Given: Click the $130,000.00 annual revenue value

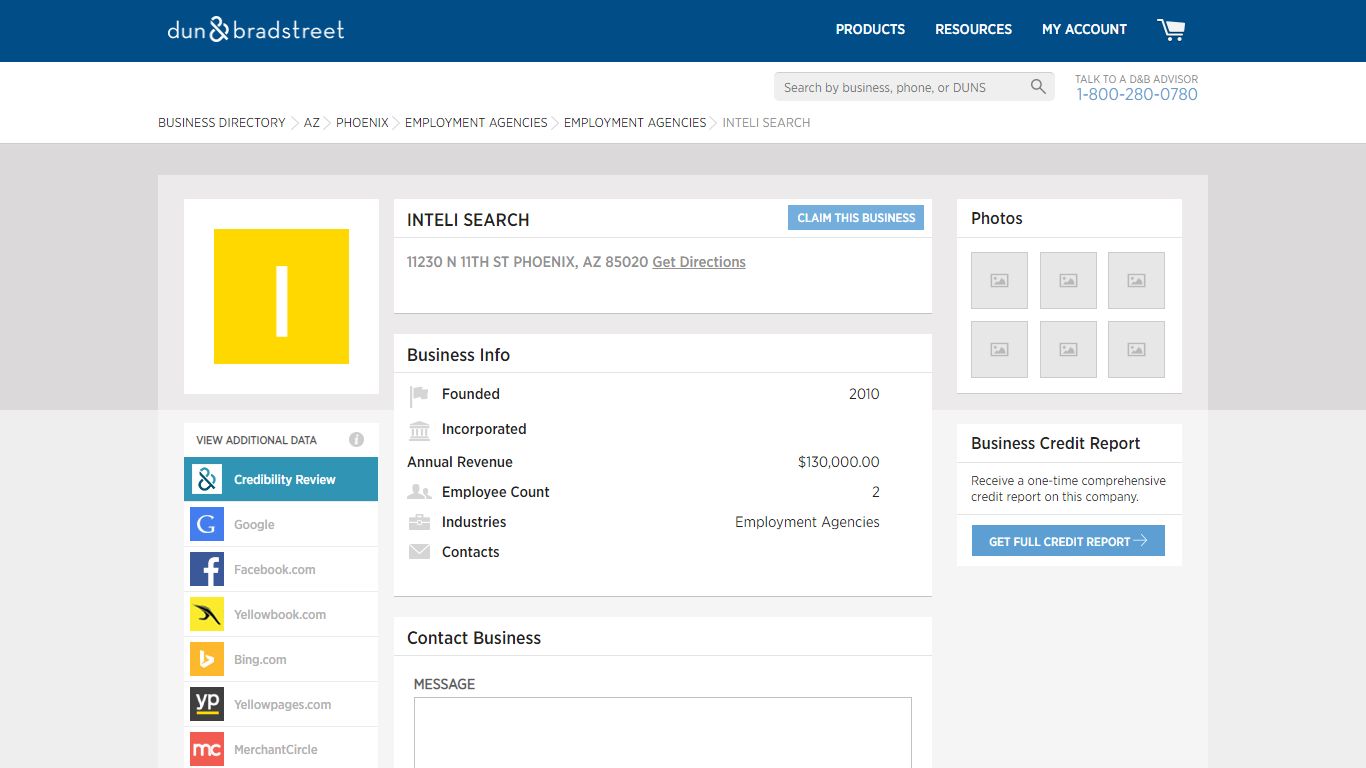Looking at the screenshot, I should point(839,462).
